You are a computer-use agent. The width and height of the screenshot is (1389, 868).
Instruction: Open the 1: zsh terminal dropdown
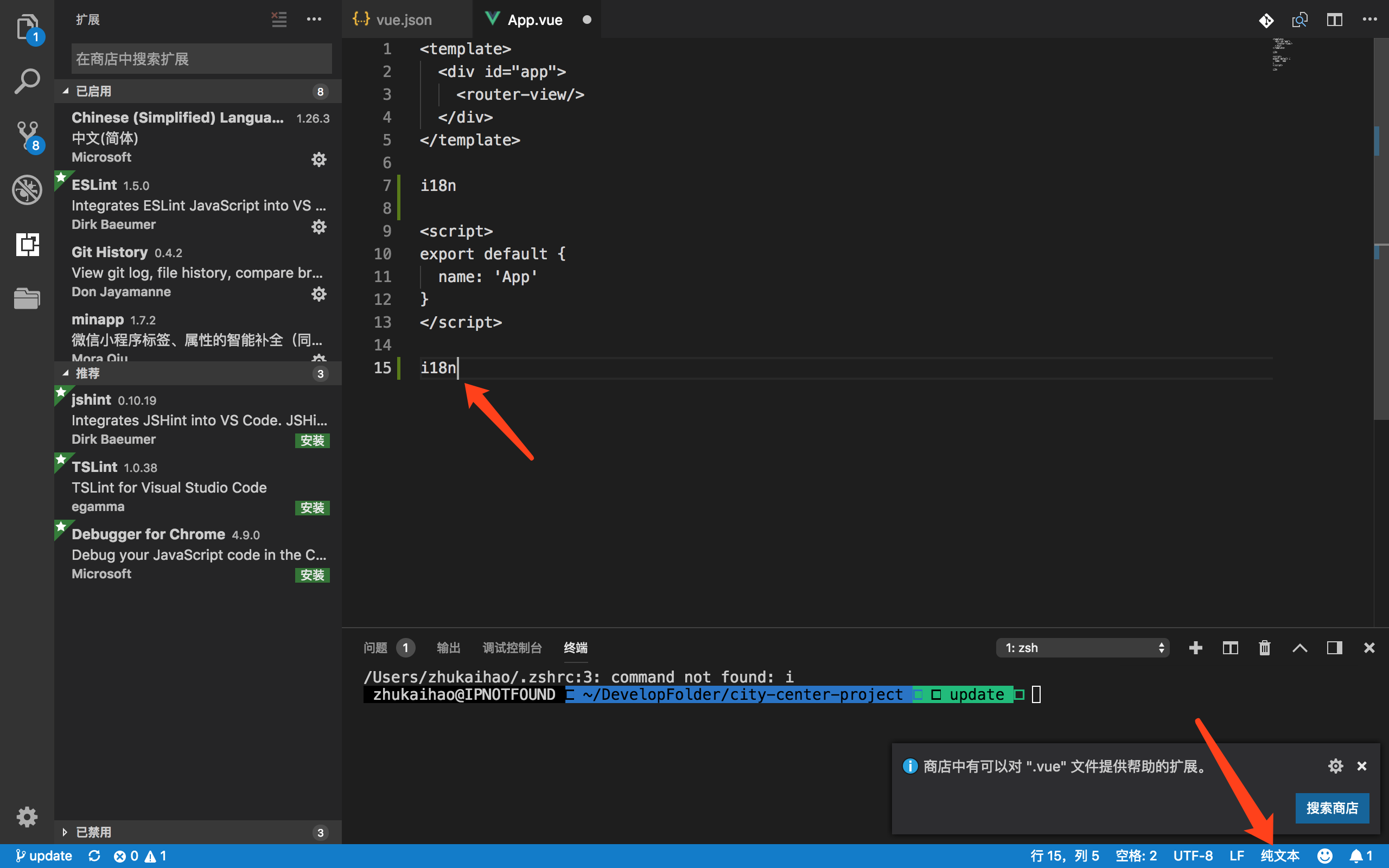click(1082, 648)
